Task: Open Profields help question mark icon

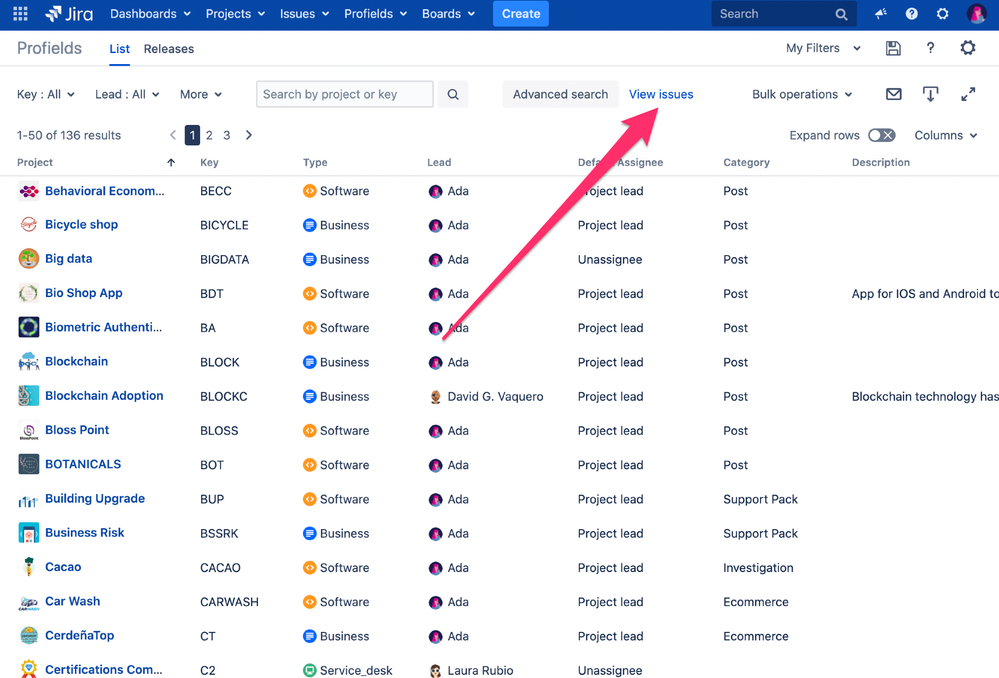Action: pos(930,48)
